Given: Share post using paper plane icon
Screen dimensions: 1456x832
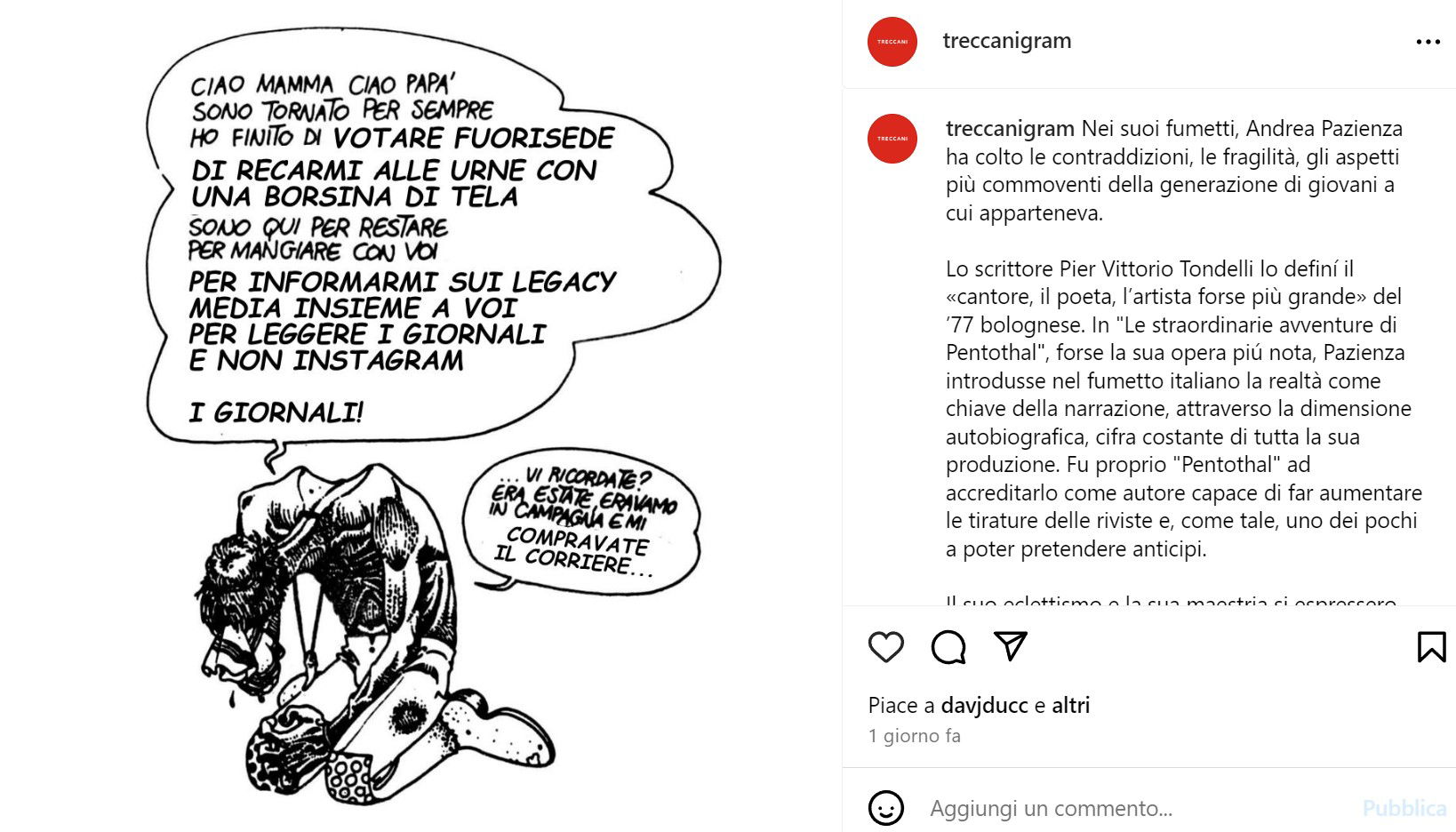Looking at the screenshot, I should tap(1011, 646).
